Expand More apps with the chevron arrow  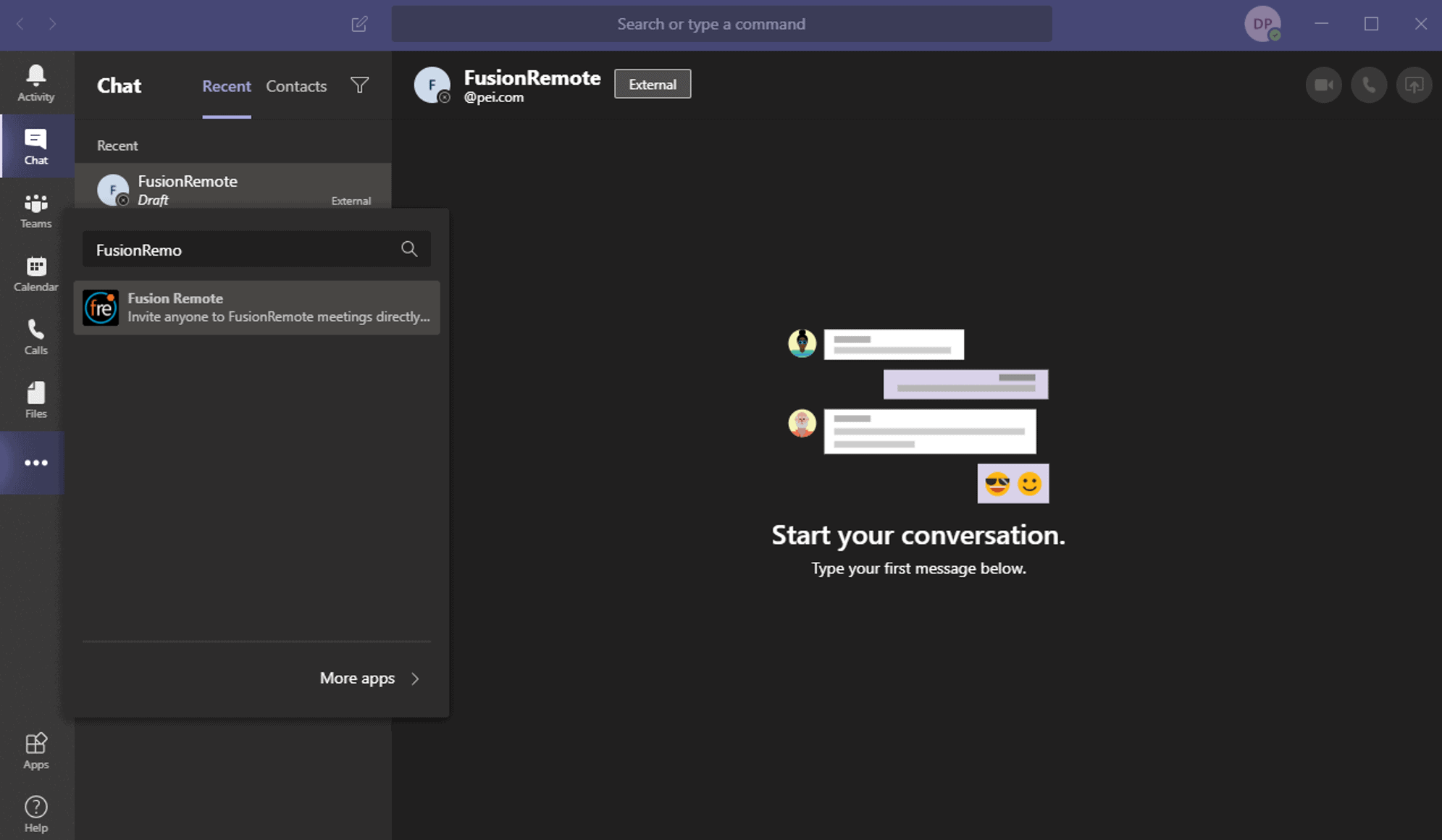pos(415,679)
